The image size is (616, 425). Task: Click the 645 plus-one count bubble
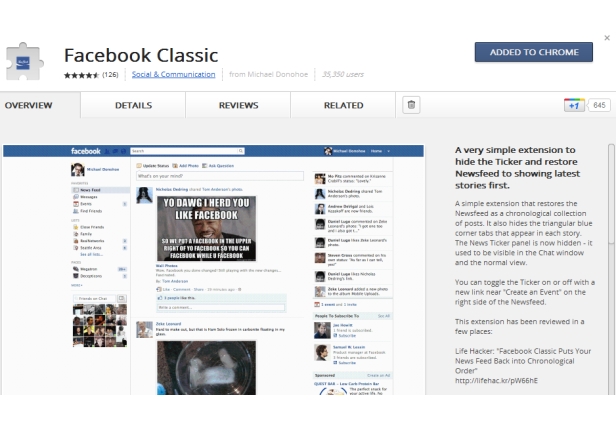[x=599, y=105]
